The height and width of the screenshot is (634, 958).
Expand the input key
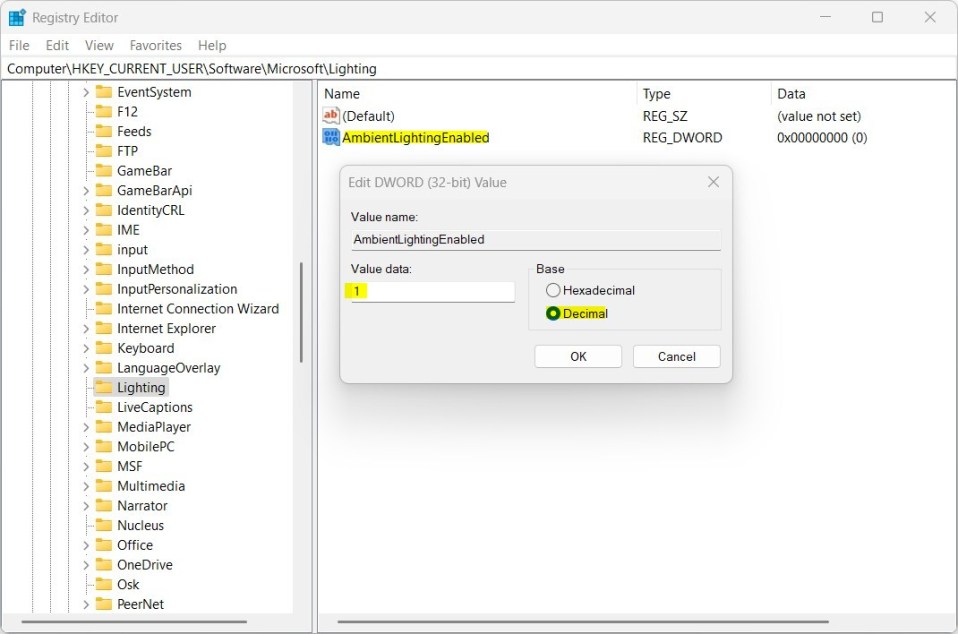point(86,250)
